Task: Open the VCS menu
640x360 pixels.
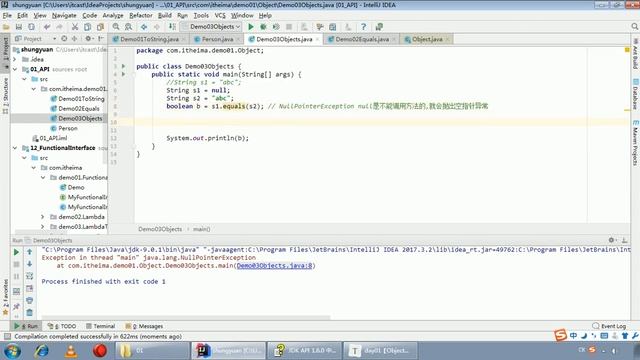Action: (220, 16)
